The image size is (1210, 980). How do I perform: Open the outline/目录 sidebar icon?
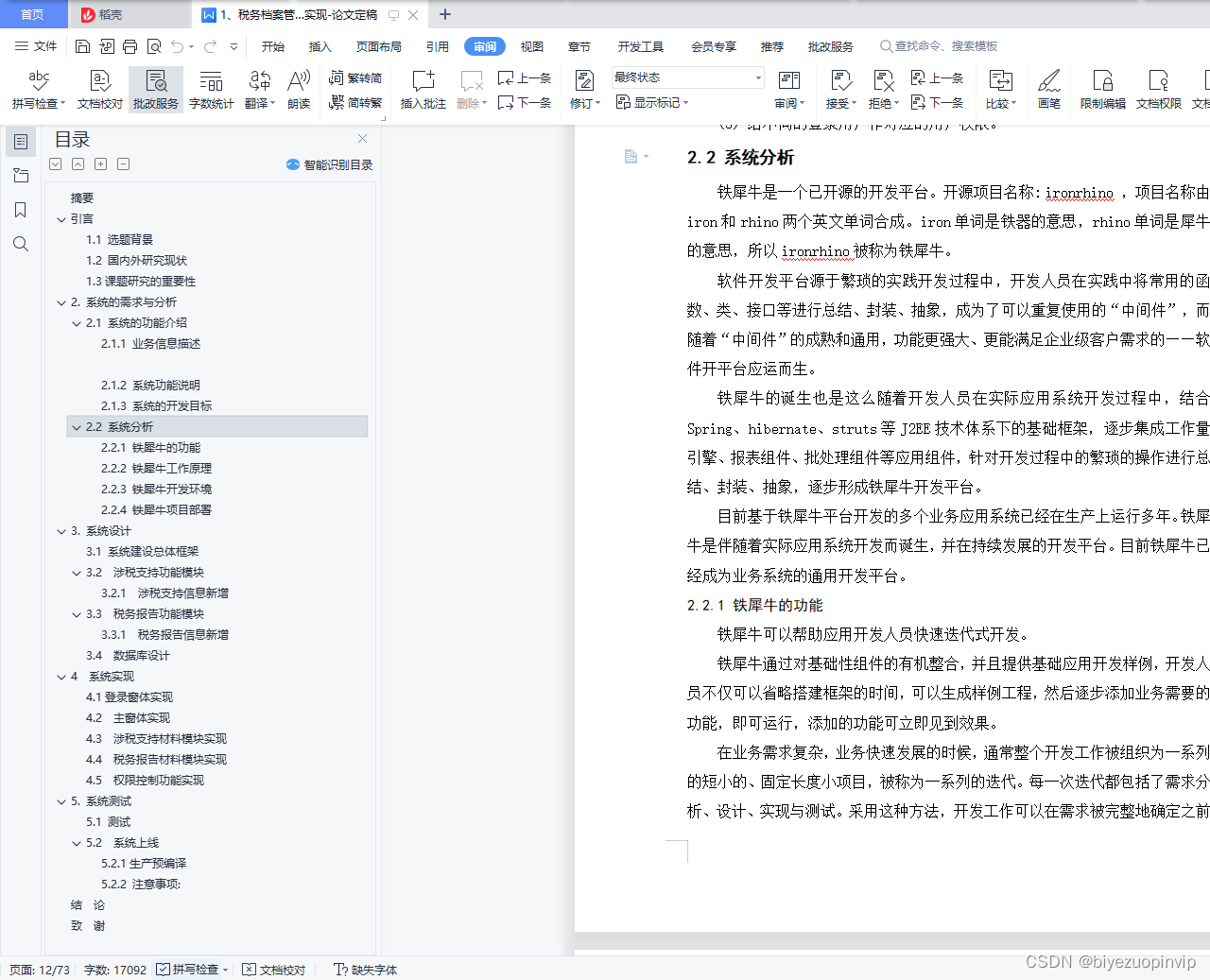pos(21,142)
